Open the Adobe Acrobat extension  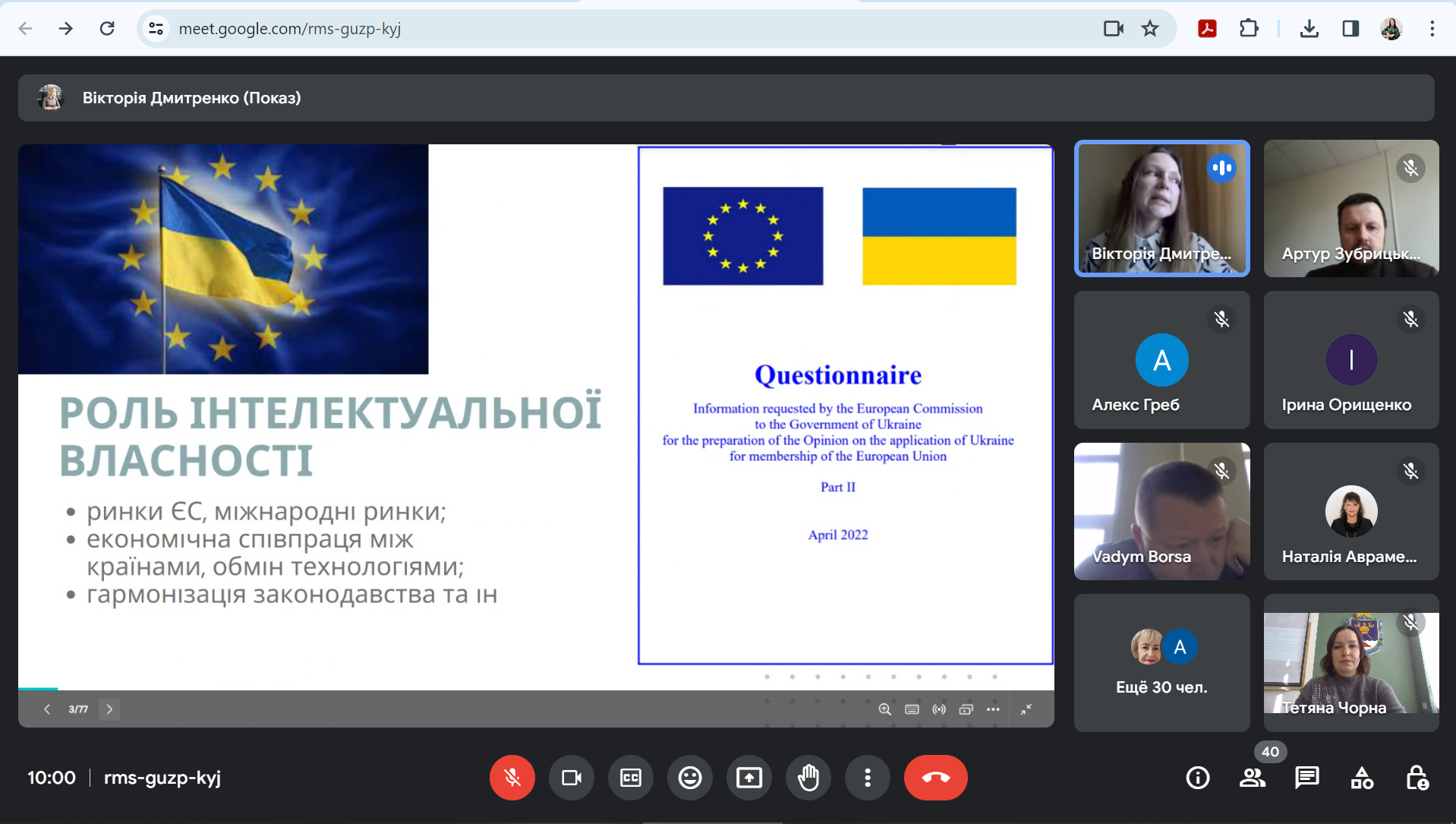tap(1207, 29)
